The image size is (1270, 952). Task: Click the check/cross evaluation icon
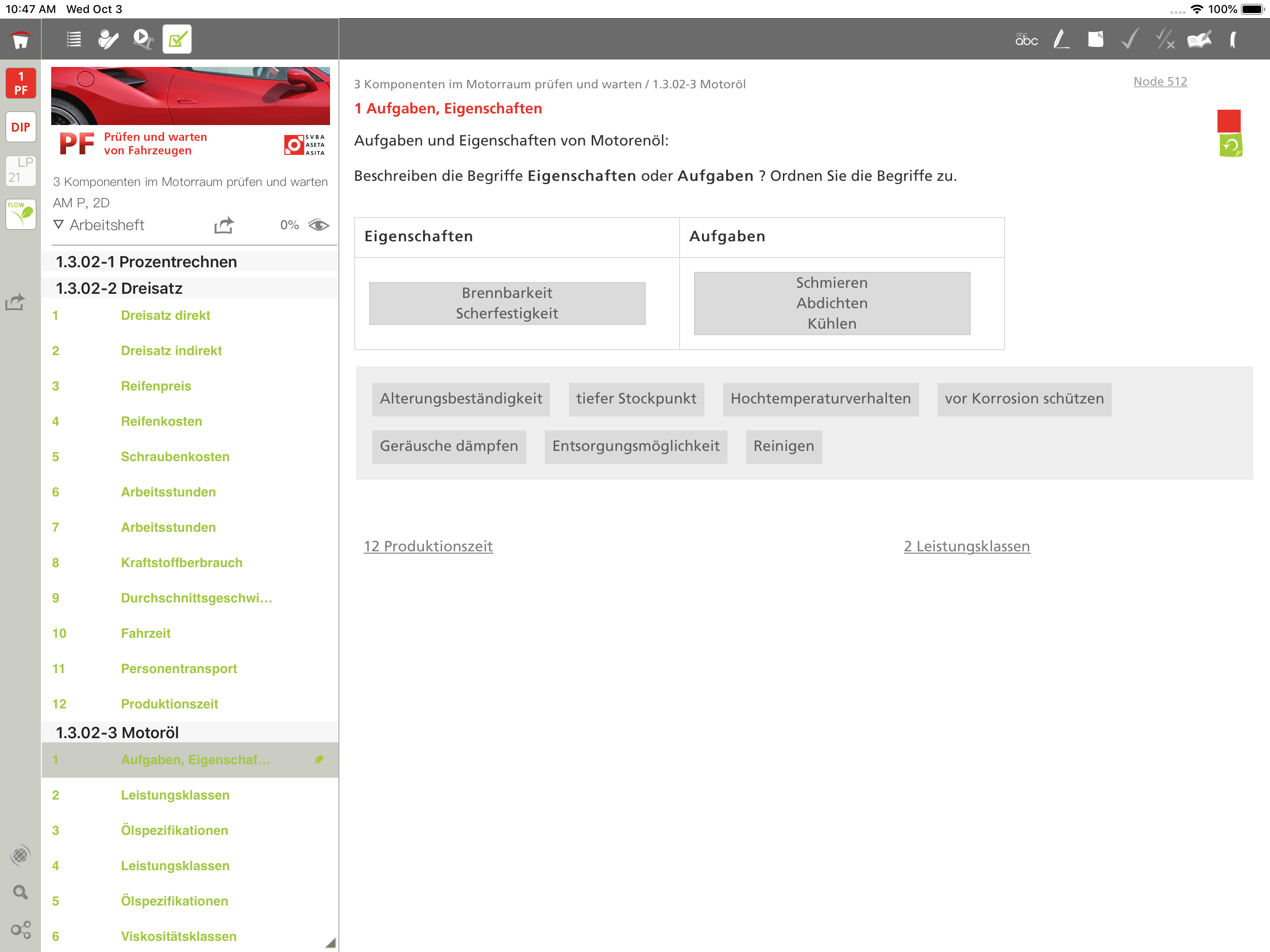point(1165,40)
